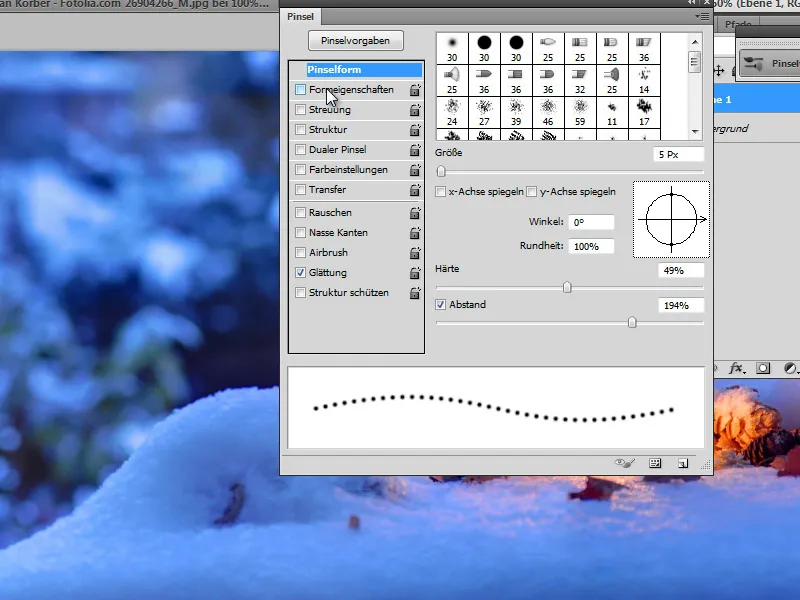Lock the Transfer settings

[x=415, y=190]
